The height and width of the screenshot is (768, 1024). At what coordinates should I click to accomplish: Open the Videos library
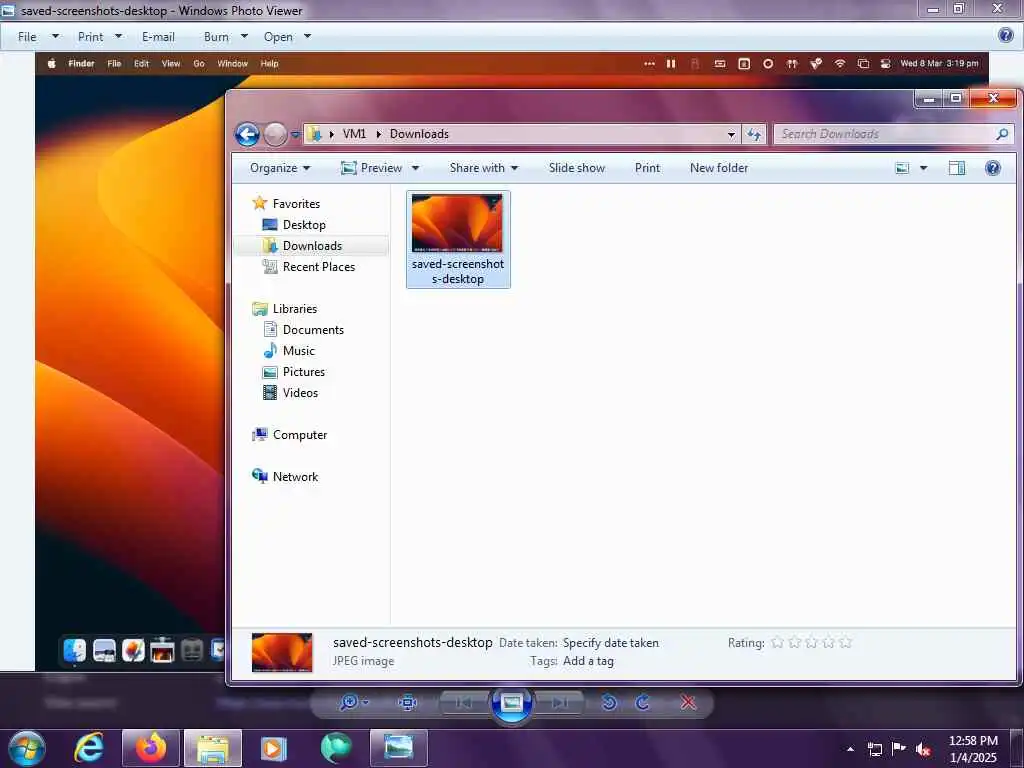300,392
